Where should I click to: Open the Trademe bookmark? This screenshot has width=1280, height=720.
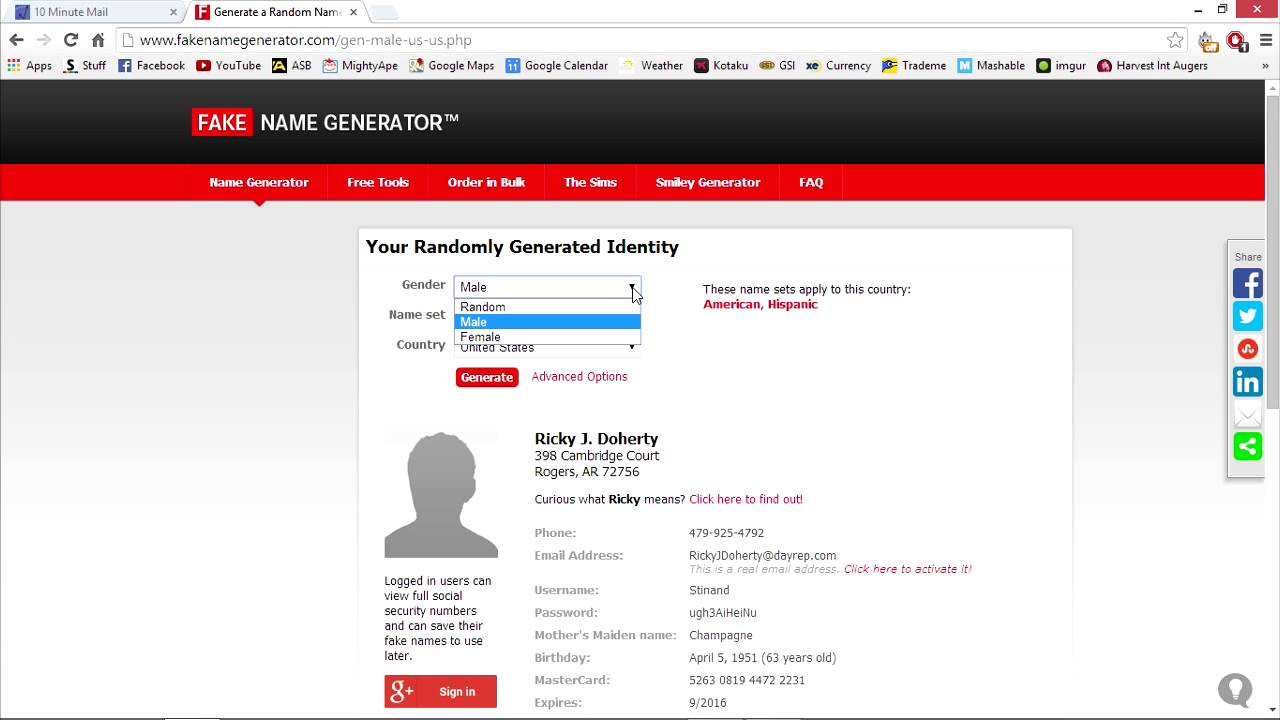coord(914,65)
